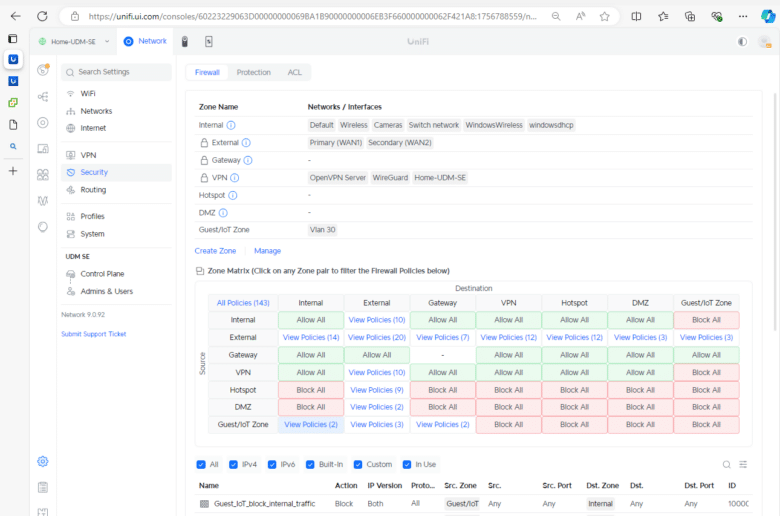Screen dimensions: 780x516
Task: Click the Manage zones link
Action: tap(268, 251)
